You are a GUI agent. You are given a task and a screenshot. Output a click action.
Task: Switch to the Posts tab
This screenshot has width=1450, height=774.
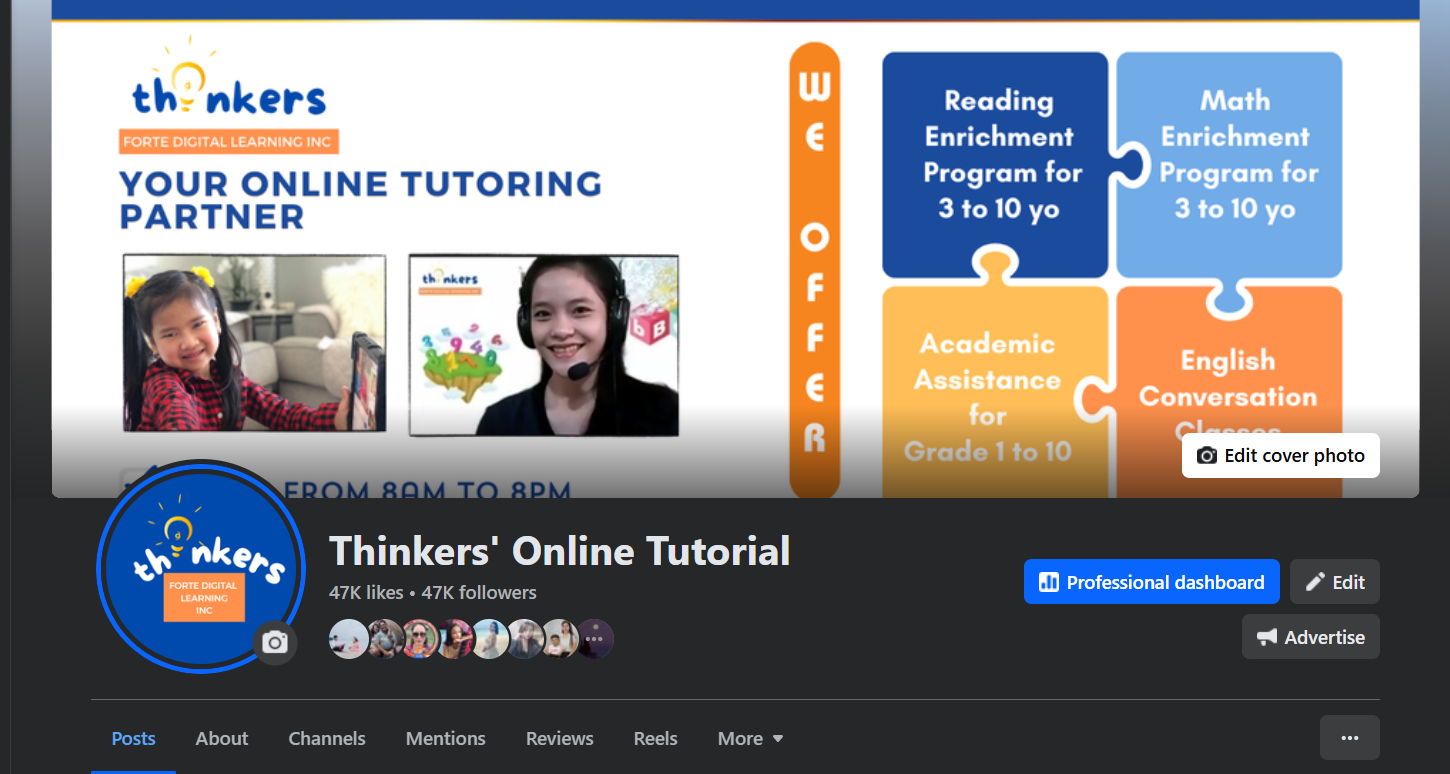point(133,739)
